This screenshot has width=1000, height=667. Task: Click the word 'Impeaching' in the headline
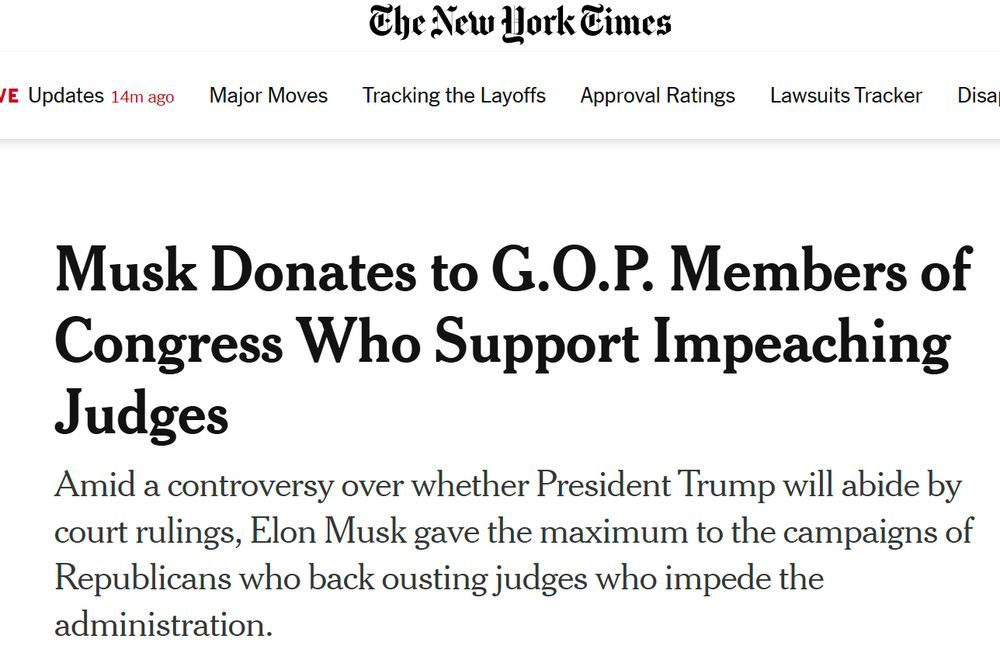tap(802, 344)
